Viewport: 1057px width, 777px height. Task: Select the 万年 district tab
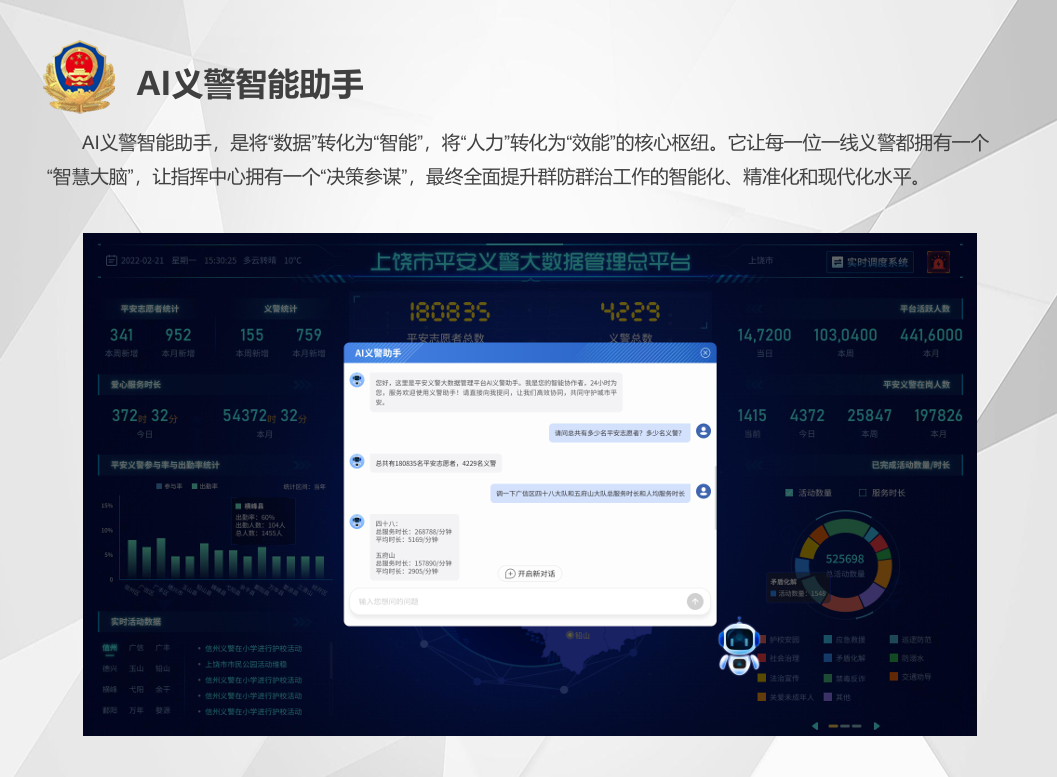136,710
